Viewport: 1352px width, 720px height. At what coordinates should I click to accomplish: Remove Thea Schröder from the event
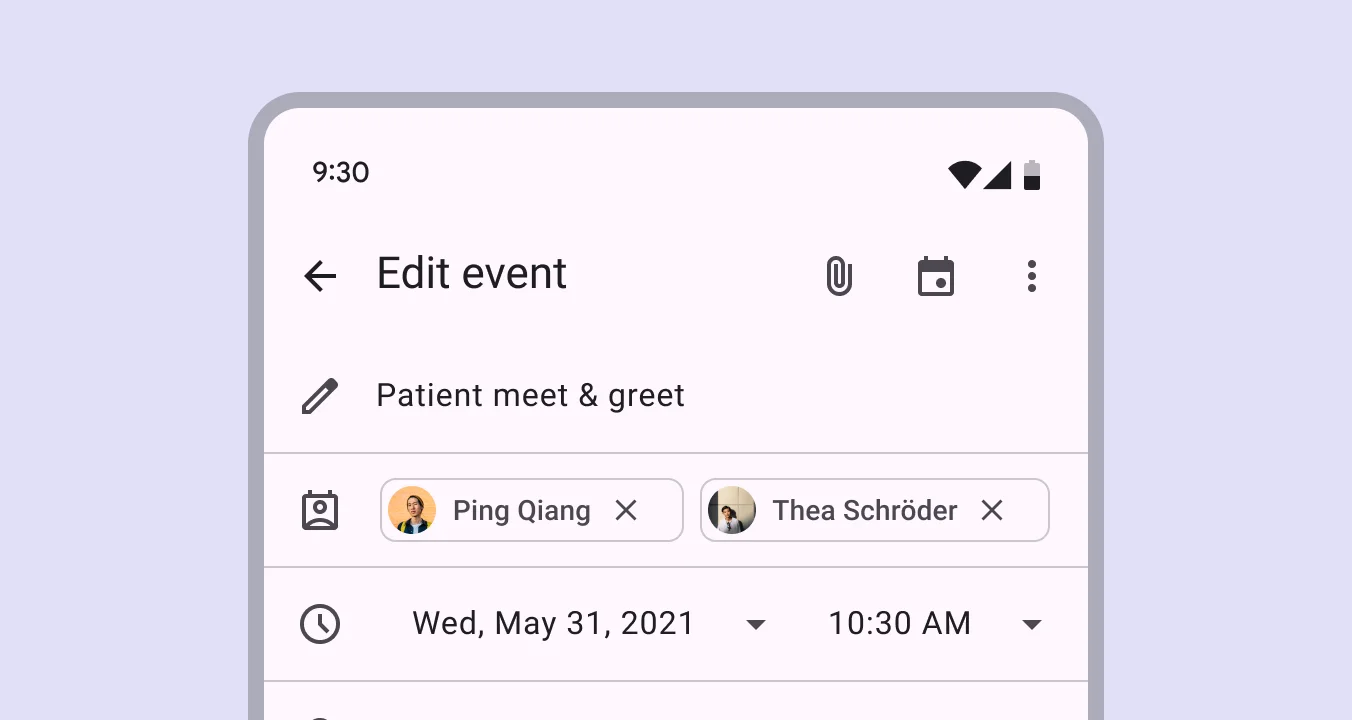coord(991,510)
